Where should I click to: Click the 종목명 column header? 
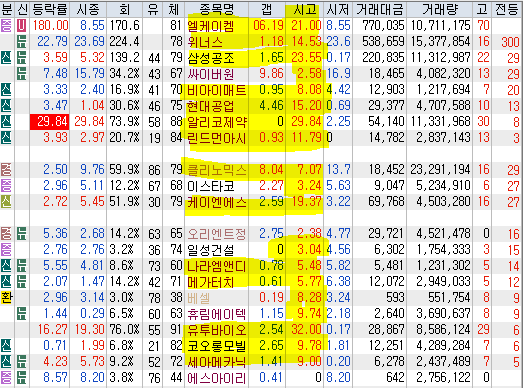point(217,9)
